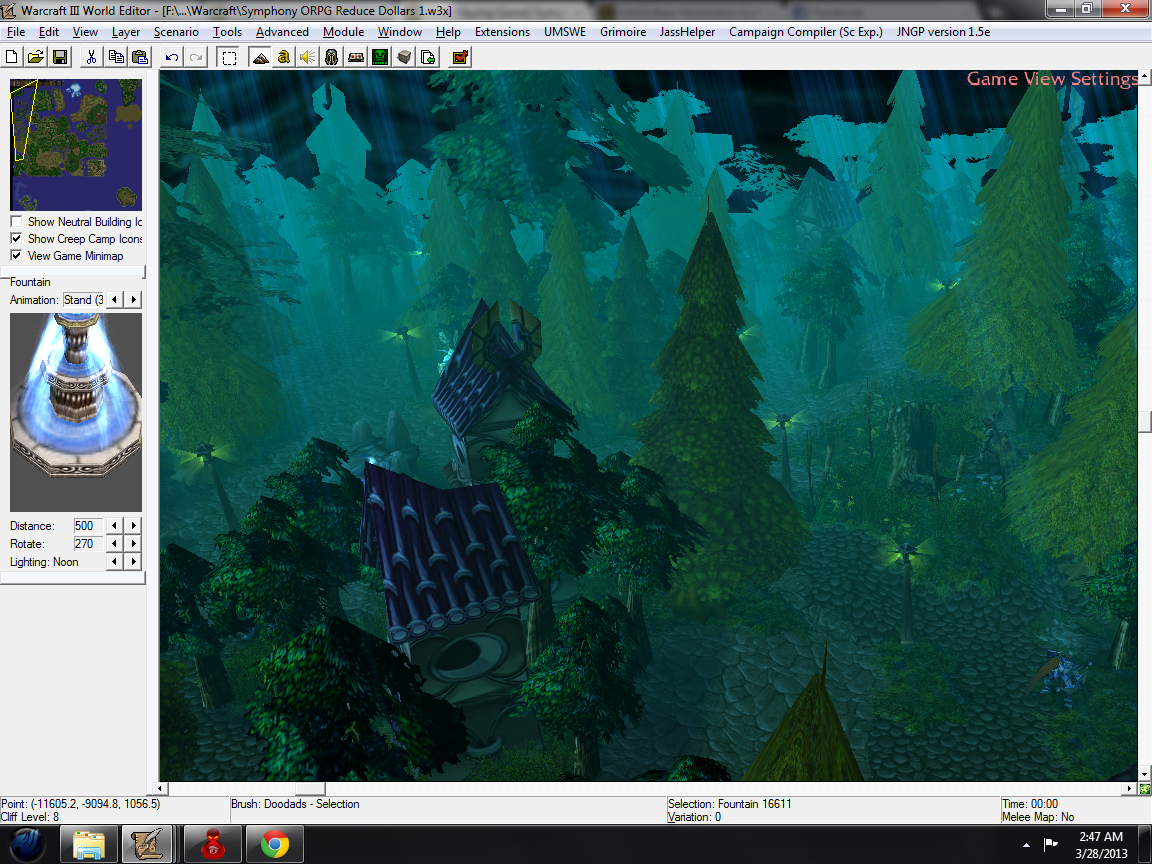Click the Fountain model preview
Viewport: 1152px width, 864px height.
(x=76, y=412)
